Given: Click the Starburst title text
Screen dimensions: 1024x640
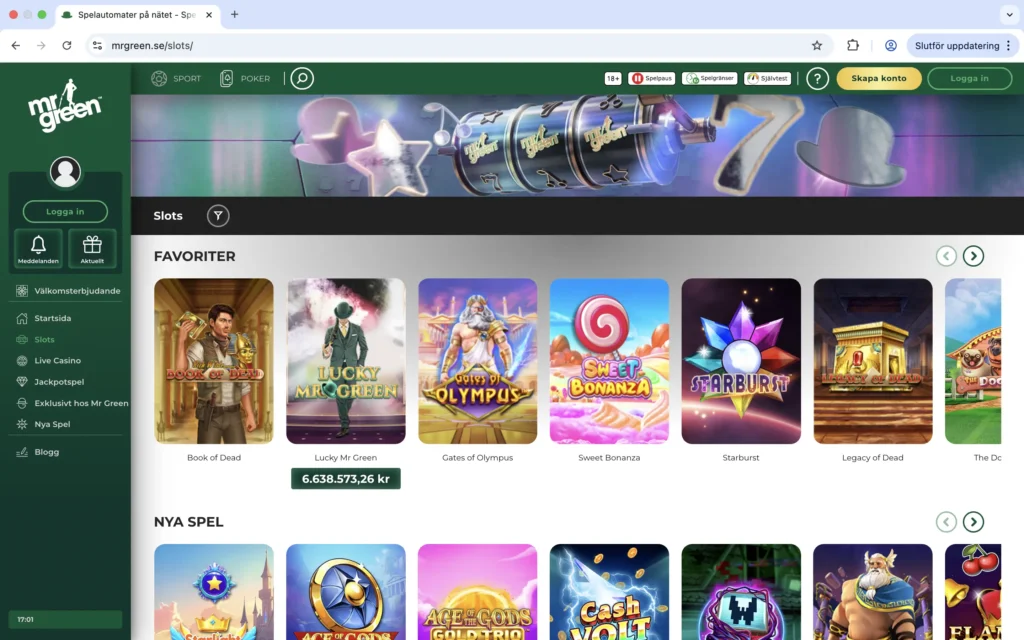Looking at the screenshot, I should 741,458.
